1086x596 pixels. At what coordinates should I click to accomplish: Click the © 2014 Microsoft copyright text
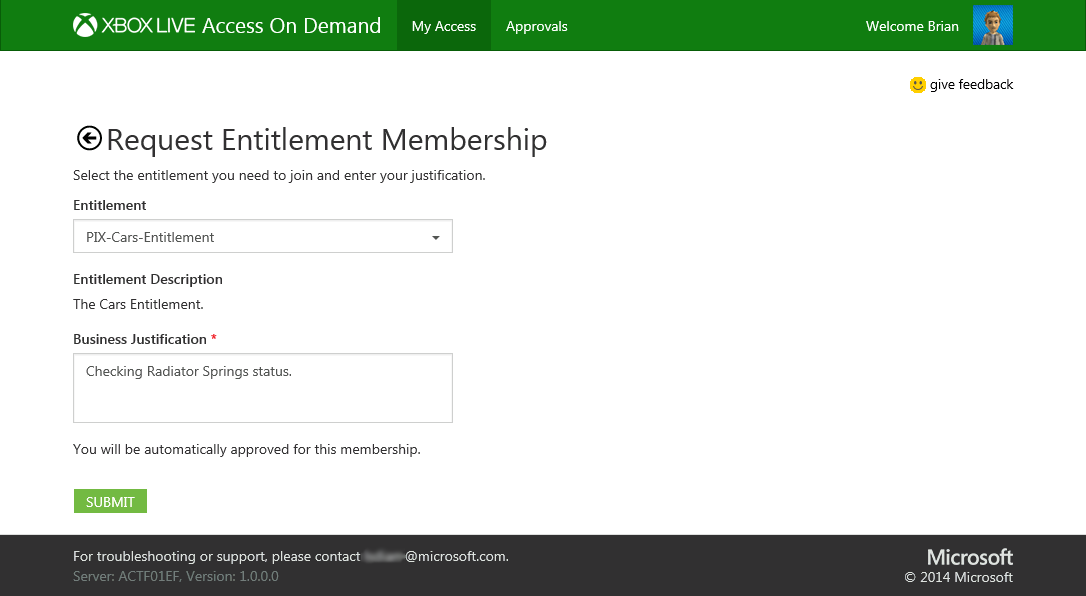(959, 577)
